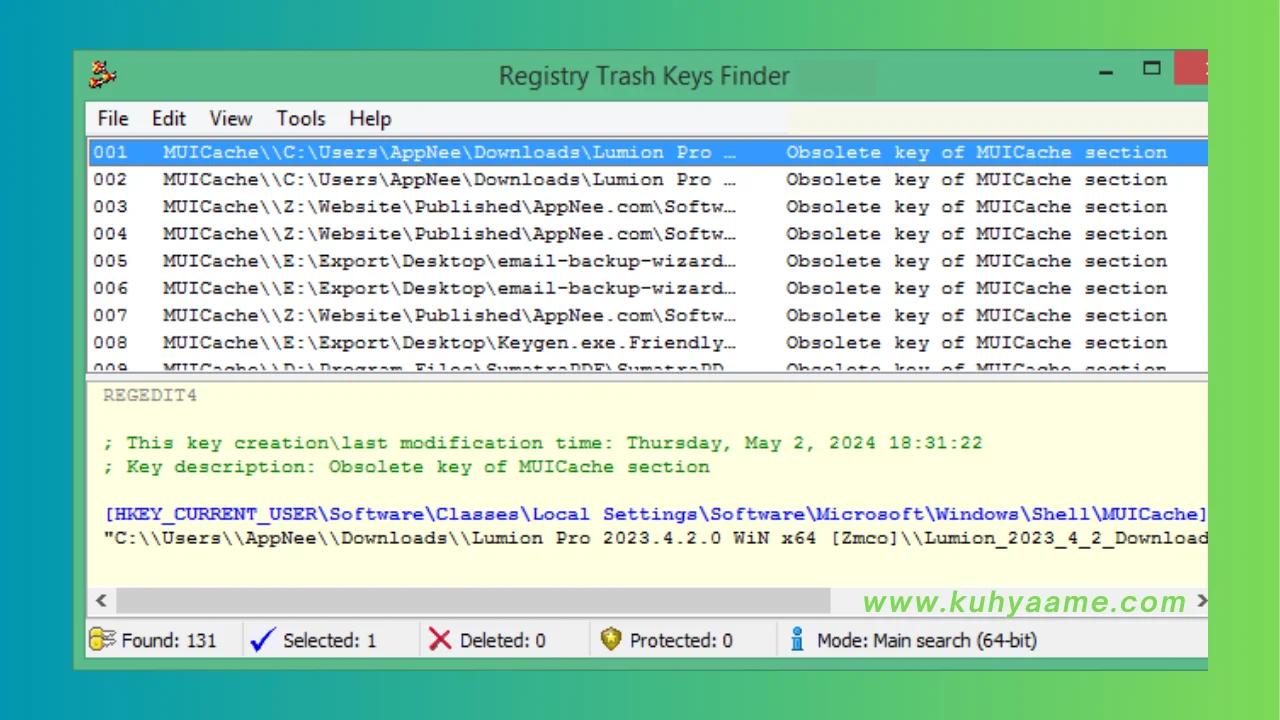The image size is (1280, 720).
Task: Click the description cell of row 006
Action: click(976, 288)
